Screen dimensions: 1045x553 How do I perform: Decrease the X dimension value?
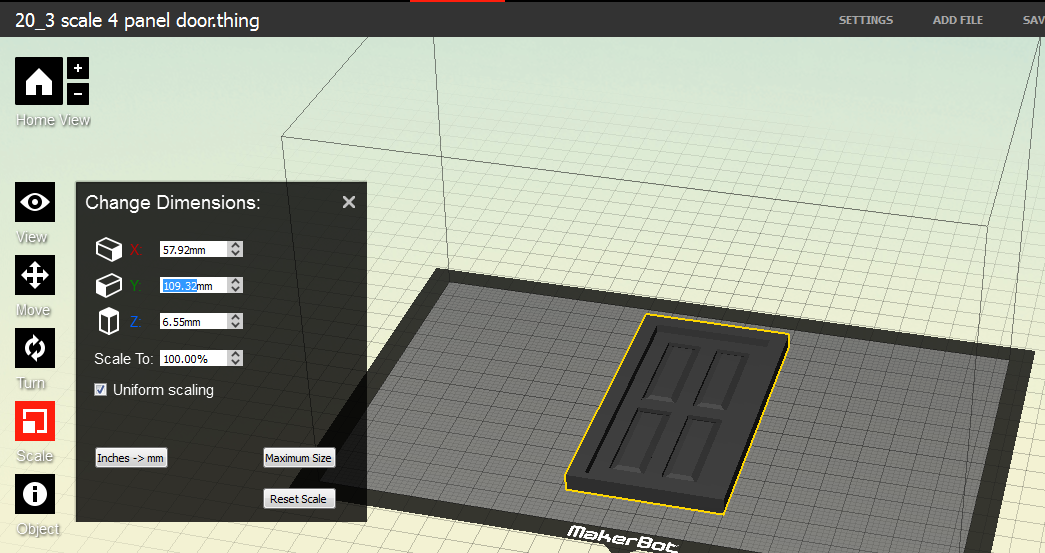click(x=235, y=253)
